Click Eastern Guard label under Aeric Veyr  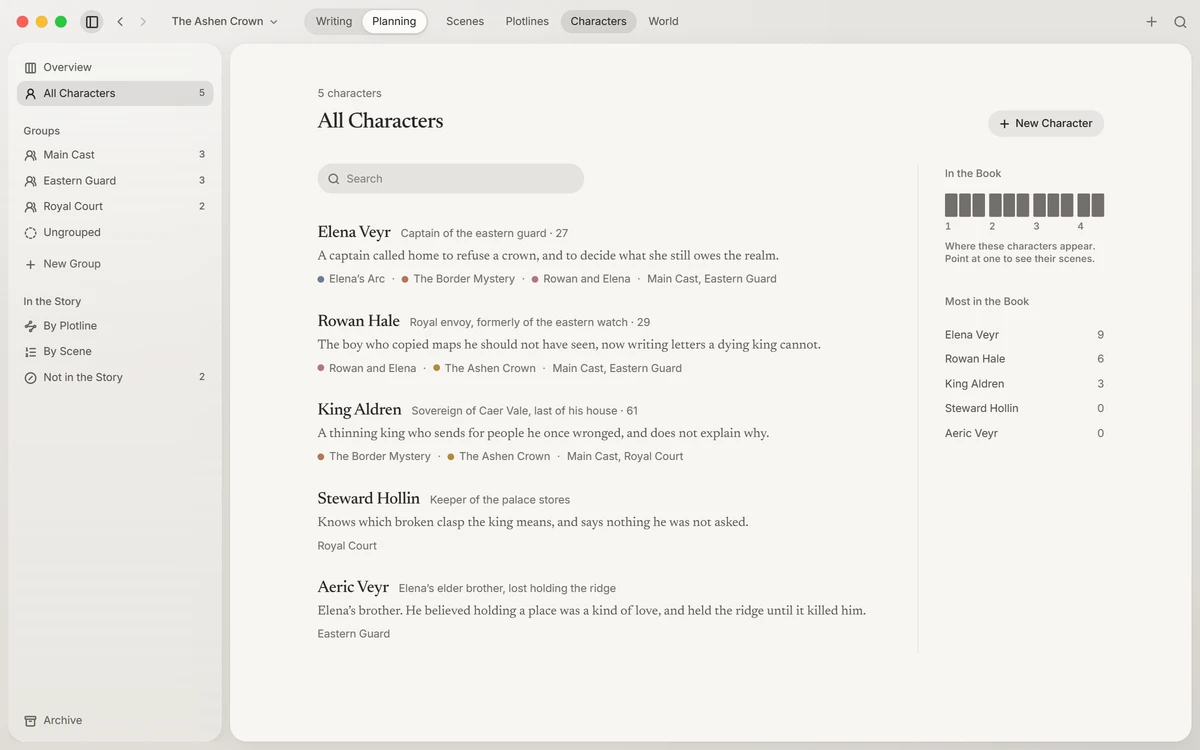[x=354, y=634]
